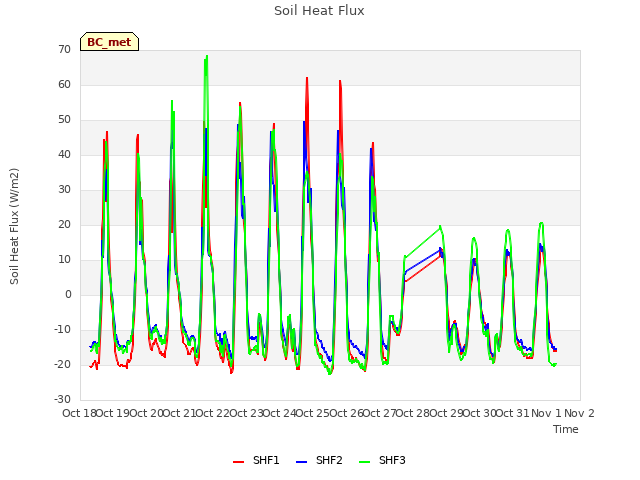
Task: Toggle the SHF3 legend entry
Action: tap(382, 460)
